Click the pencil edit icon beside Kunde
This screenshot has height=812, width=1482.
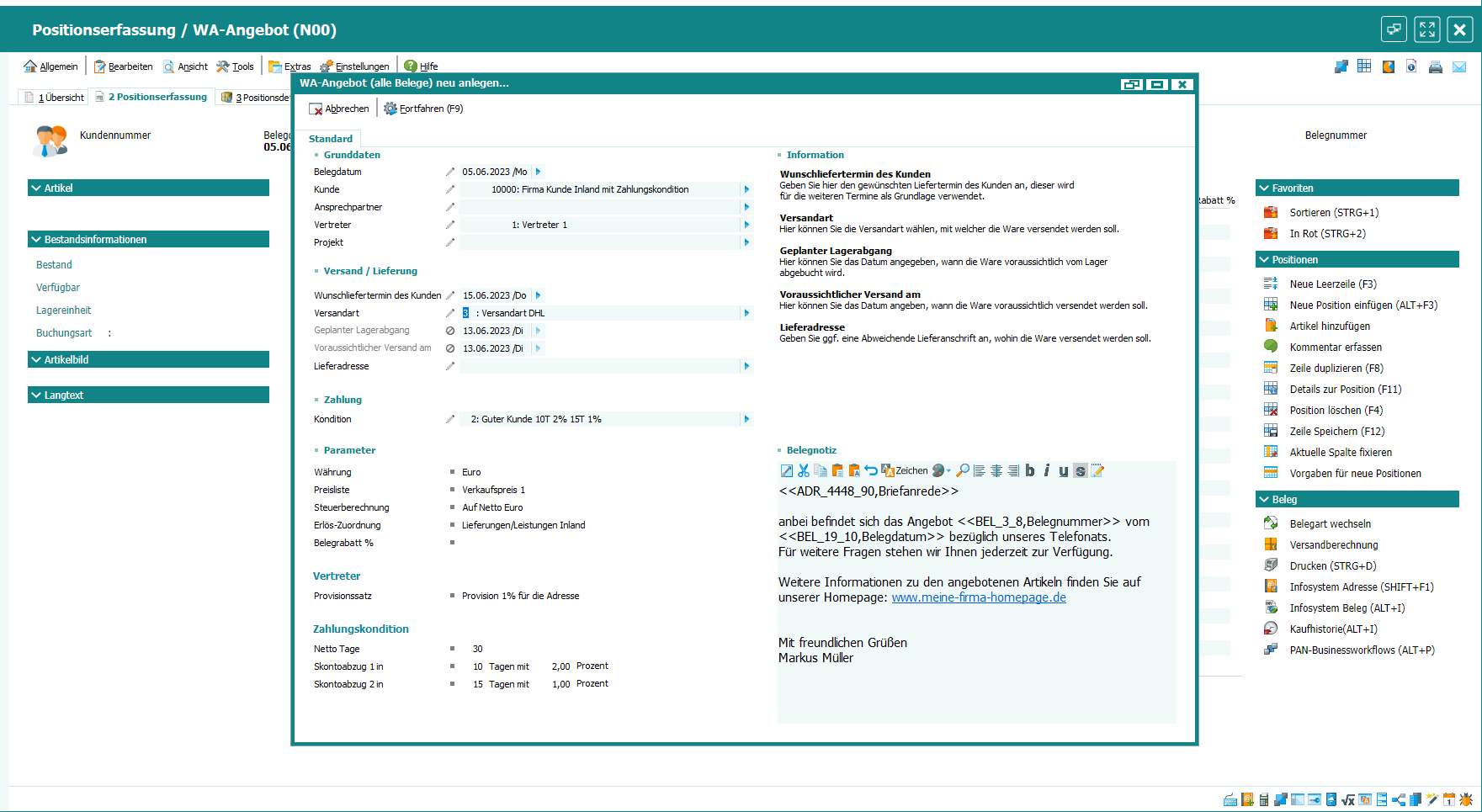(450, 190)
